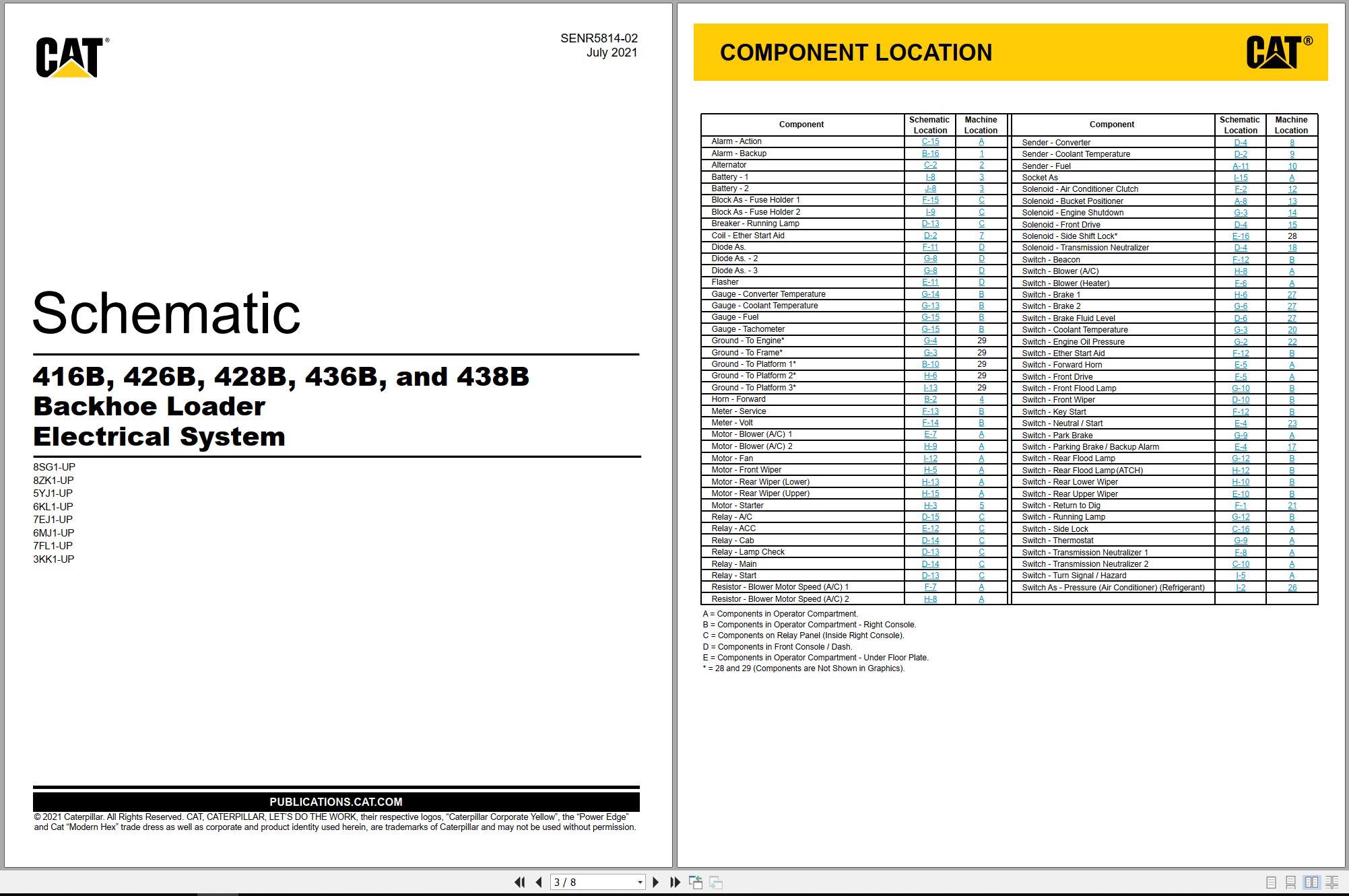Click the July 2021 date text
This screenshot has width=1349, height=896.
tap(612, 53)
